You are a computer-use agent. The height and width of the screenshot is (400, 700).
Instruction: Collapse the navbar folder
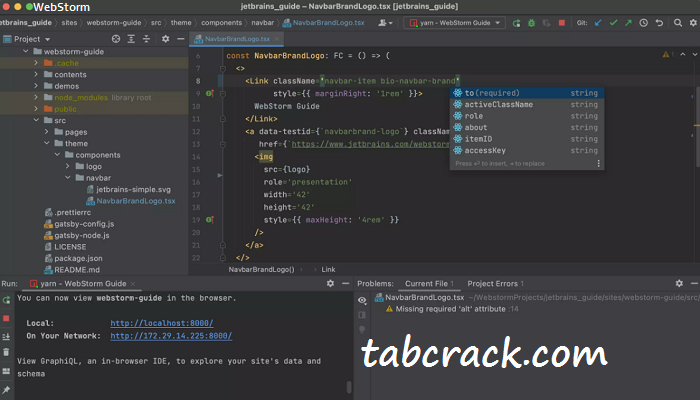click(x=67, y=178)
